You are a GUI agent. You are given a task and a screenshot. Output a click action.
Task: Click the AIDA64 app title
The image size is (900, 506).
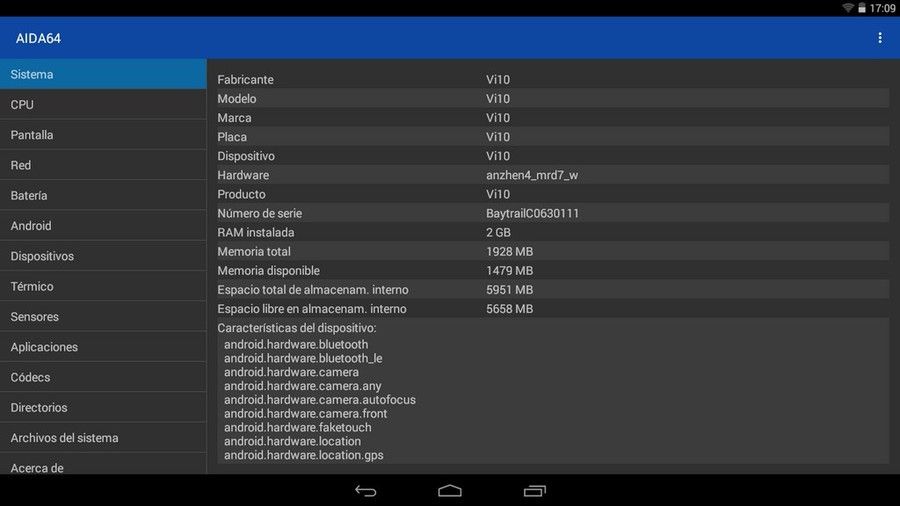pyautogui.click(x=38, y=38)
